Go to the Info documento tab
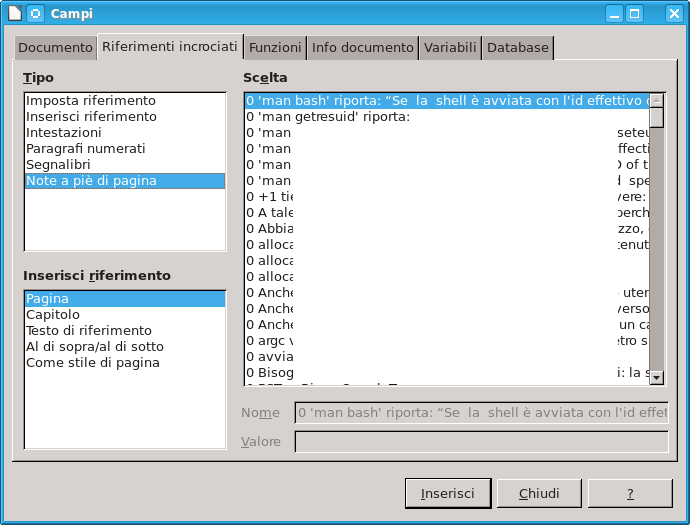The height and width of the screenshot is (525, 690). (x=362, y=48)
